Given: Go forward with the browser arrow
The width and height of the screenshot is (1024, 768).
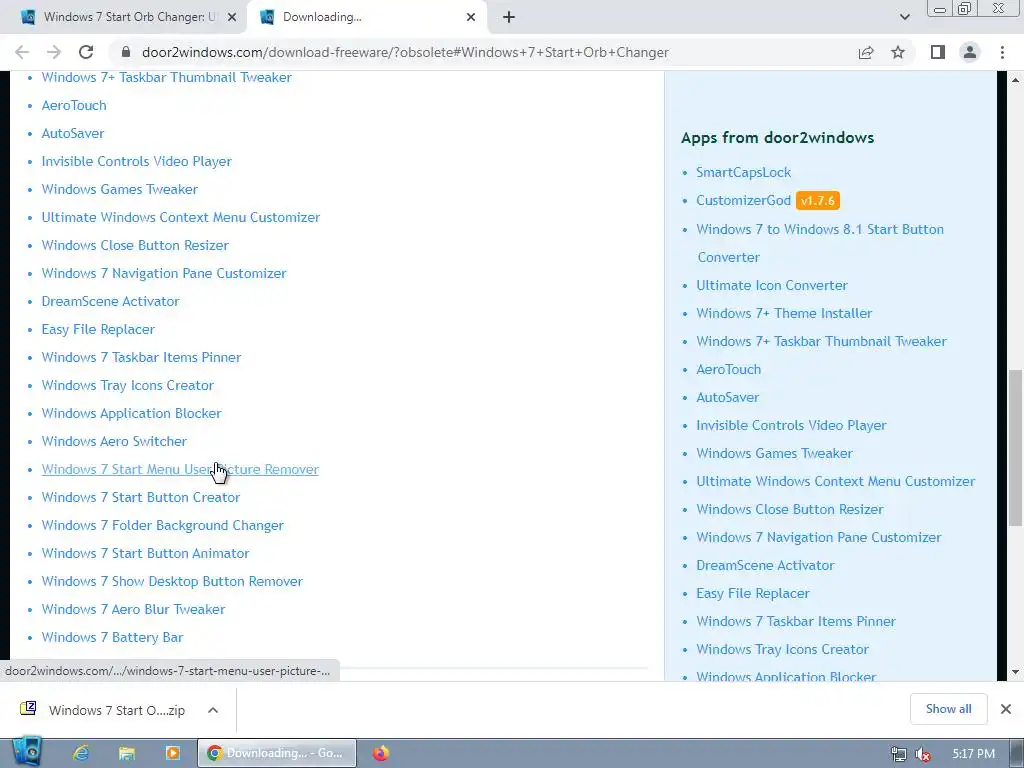Looking at the screenshot, I should (54, 52).
